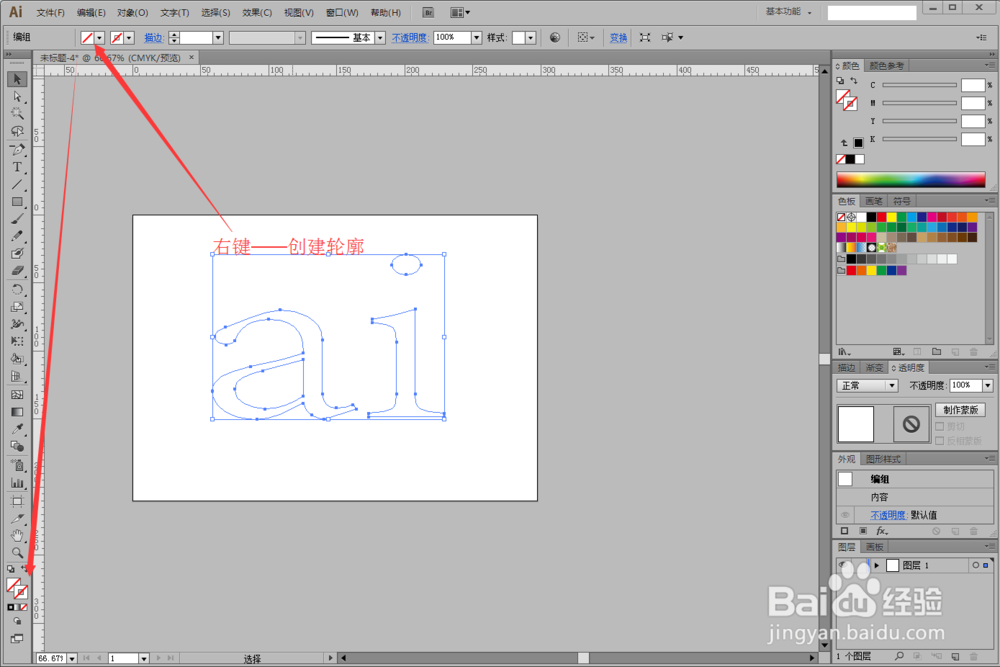Select the Pencil tool
The width and height of the screenshot is (1000, 667).
pos(17,236)
